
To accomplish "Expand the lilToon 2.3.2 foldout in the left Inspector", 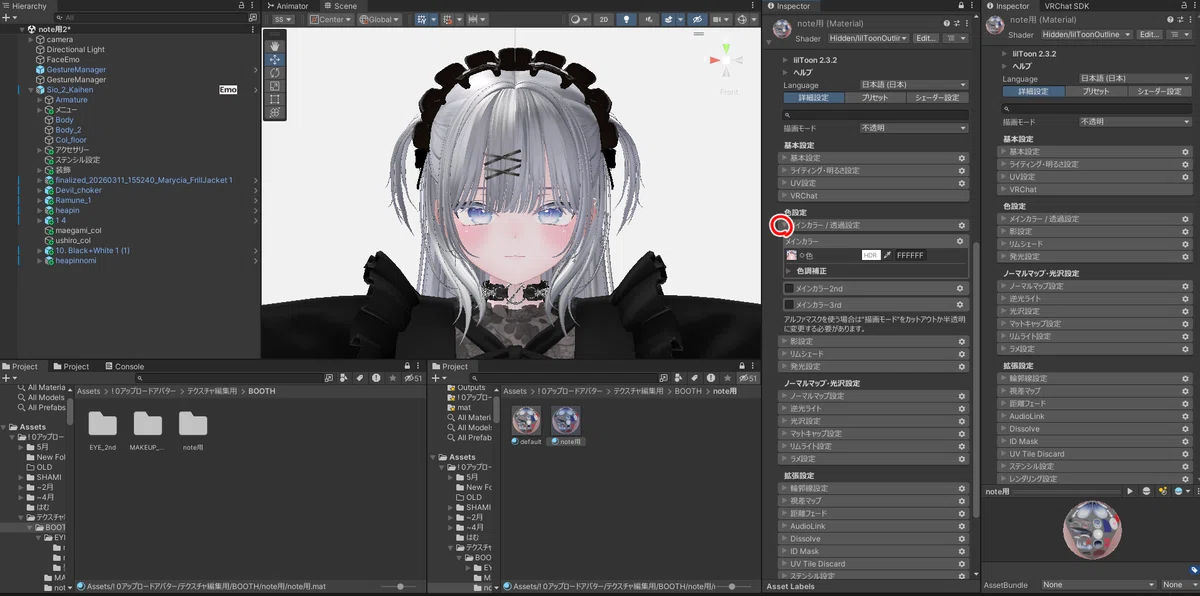I will click(x=786, y=60).
